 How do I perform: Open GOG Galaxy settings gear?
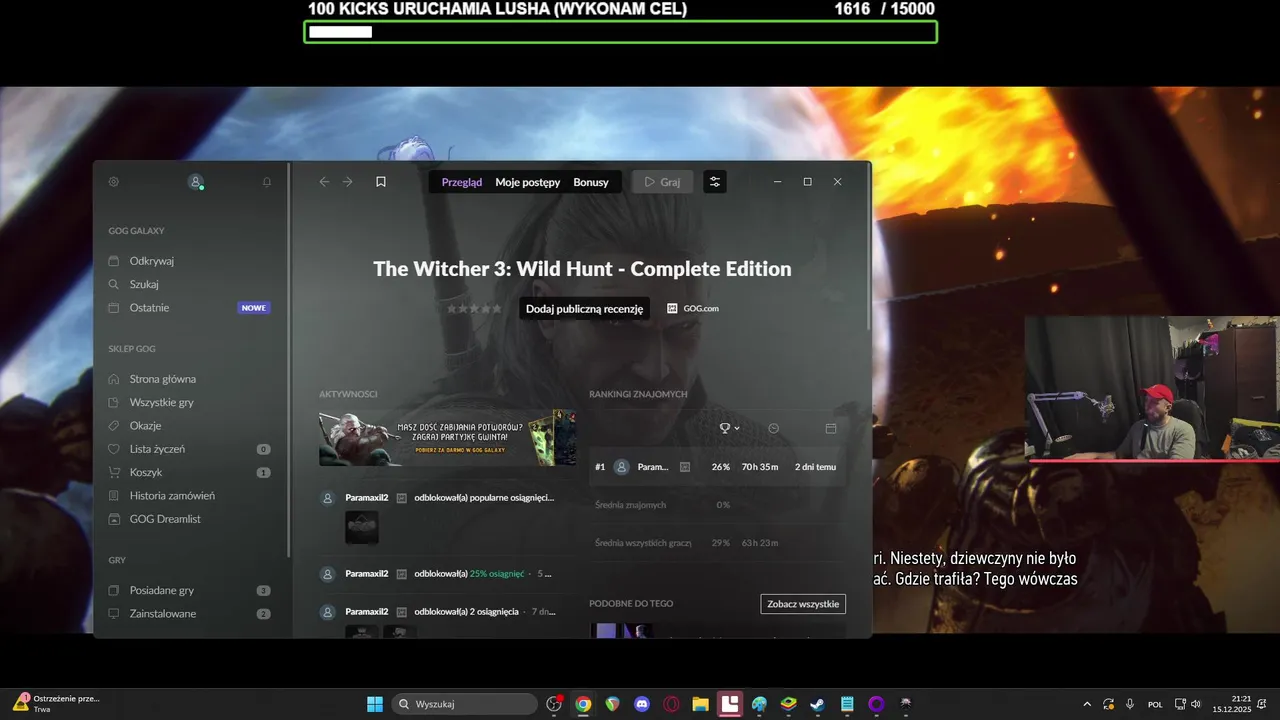pyautogui.click(x=114, y=182)
